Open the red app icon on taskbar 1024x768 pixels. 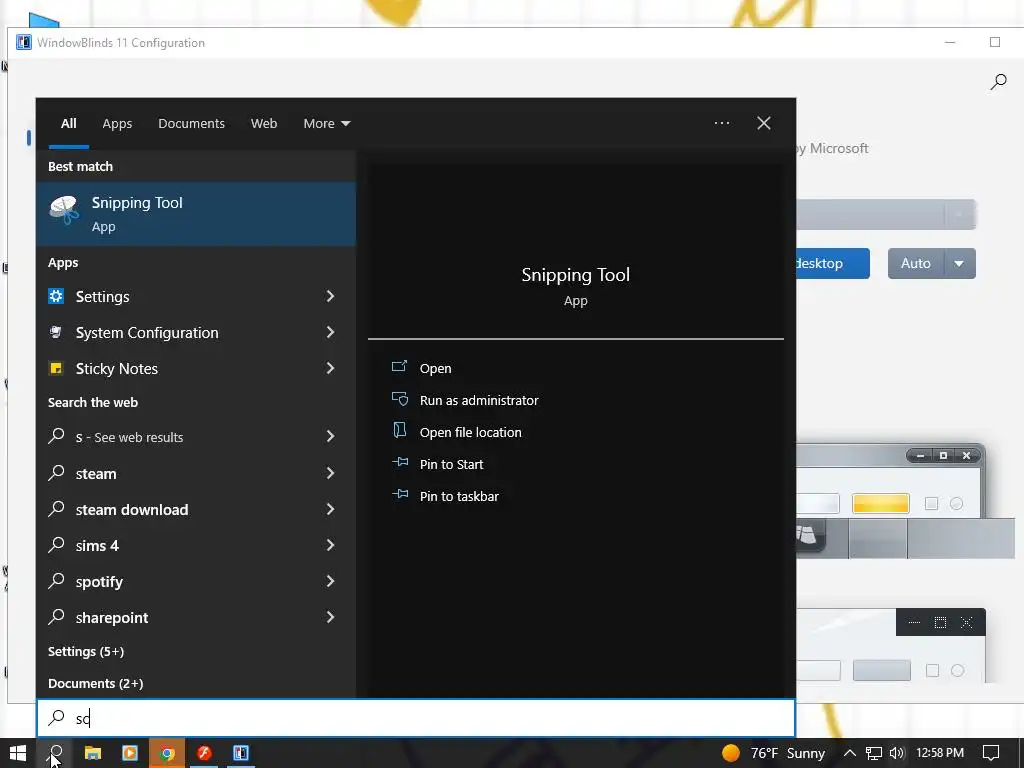pos(204,753)
